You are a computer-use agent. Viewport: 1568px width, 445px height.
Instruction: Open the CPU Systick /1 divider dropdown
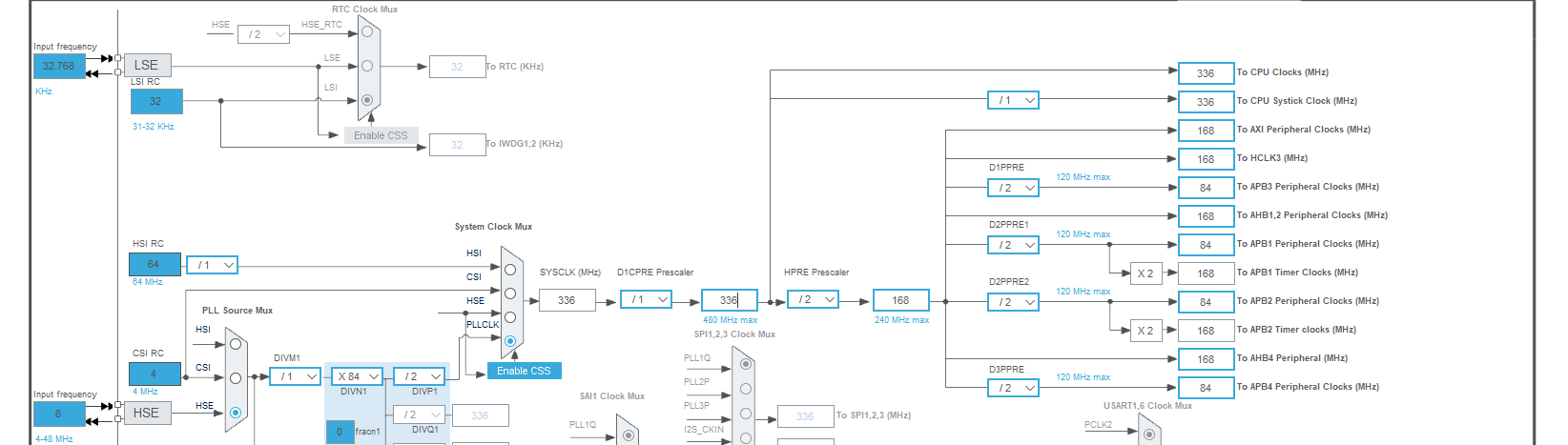[x=1013, y=100]
